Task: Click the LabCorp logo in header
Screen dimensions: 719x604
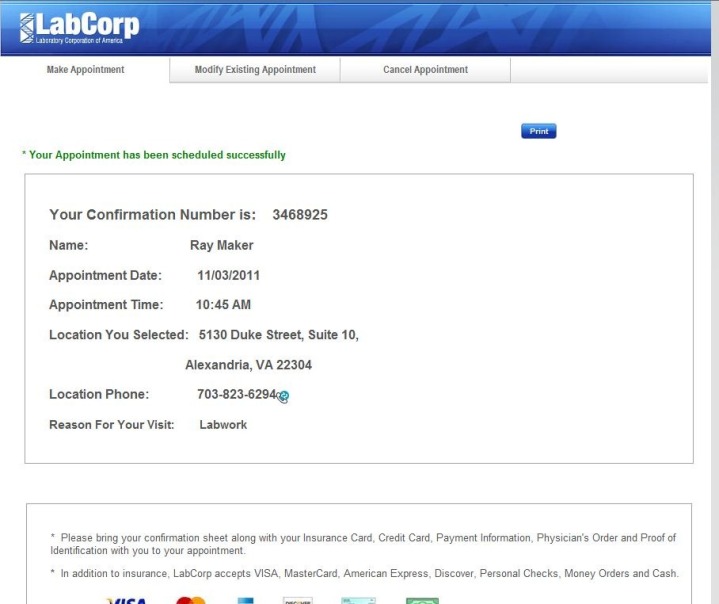Action: click(x=79, y=28)
